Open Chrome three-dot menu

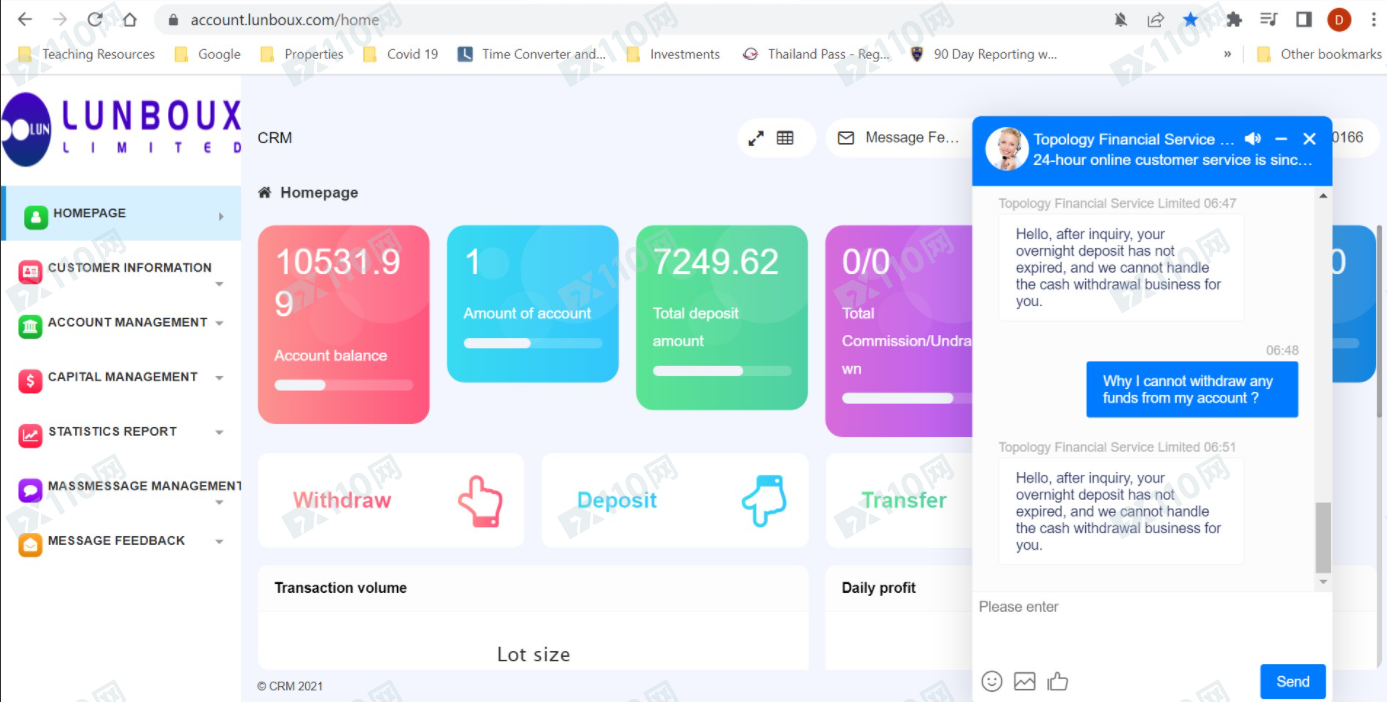pyautogui.click(x=1373, y=19)
